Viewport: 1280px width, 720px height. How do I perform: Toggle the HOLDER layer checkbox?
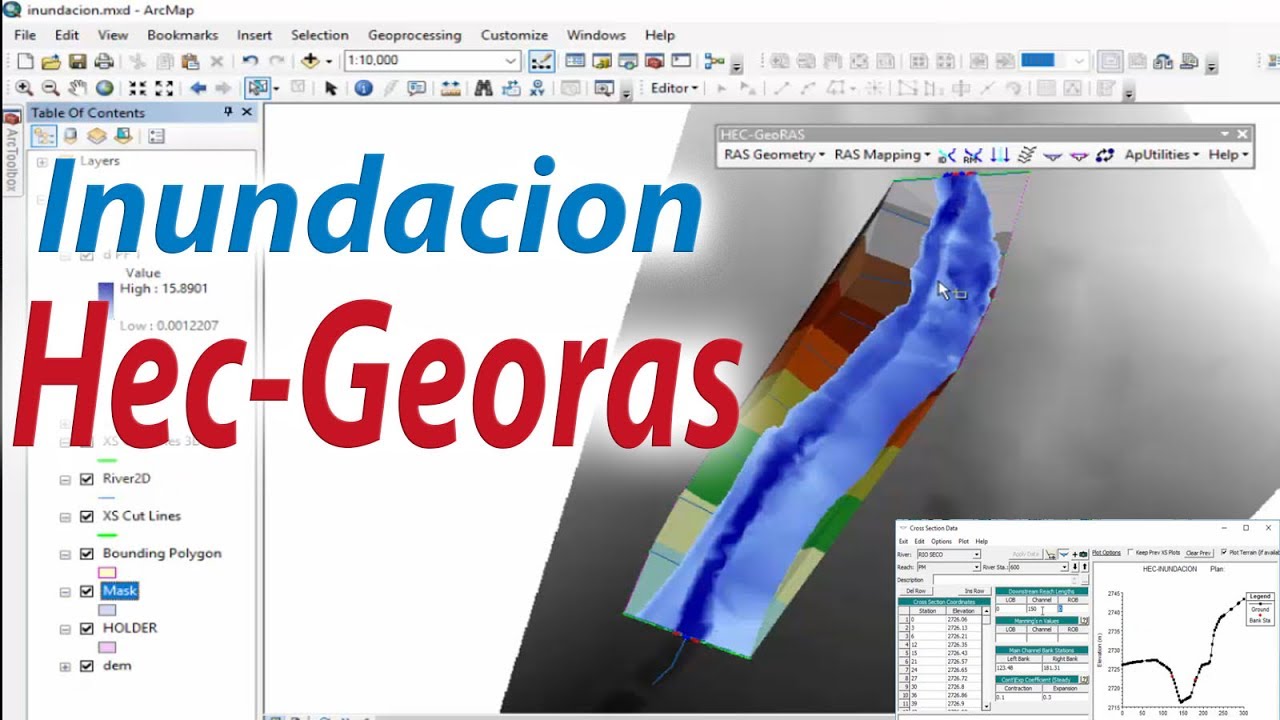tap(87, 628)
